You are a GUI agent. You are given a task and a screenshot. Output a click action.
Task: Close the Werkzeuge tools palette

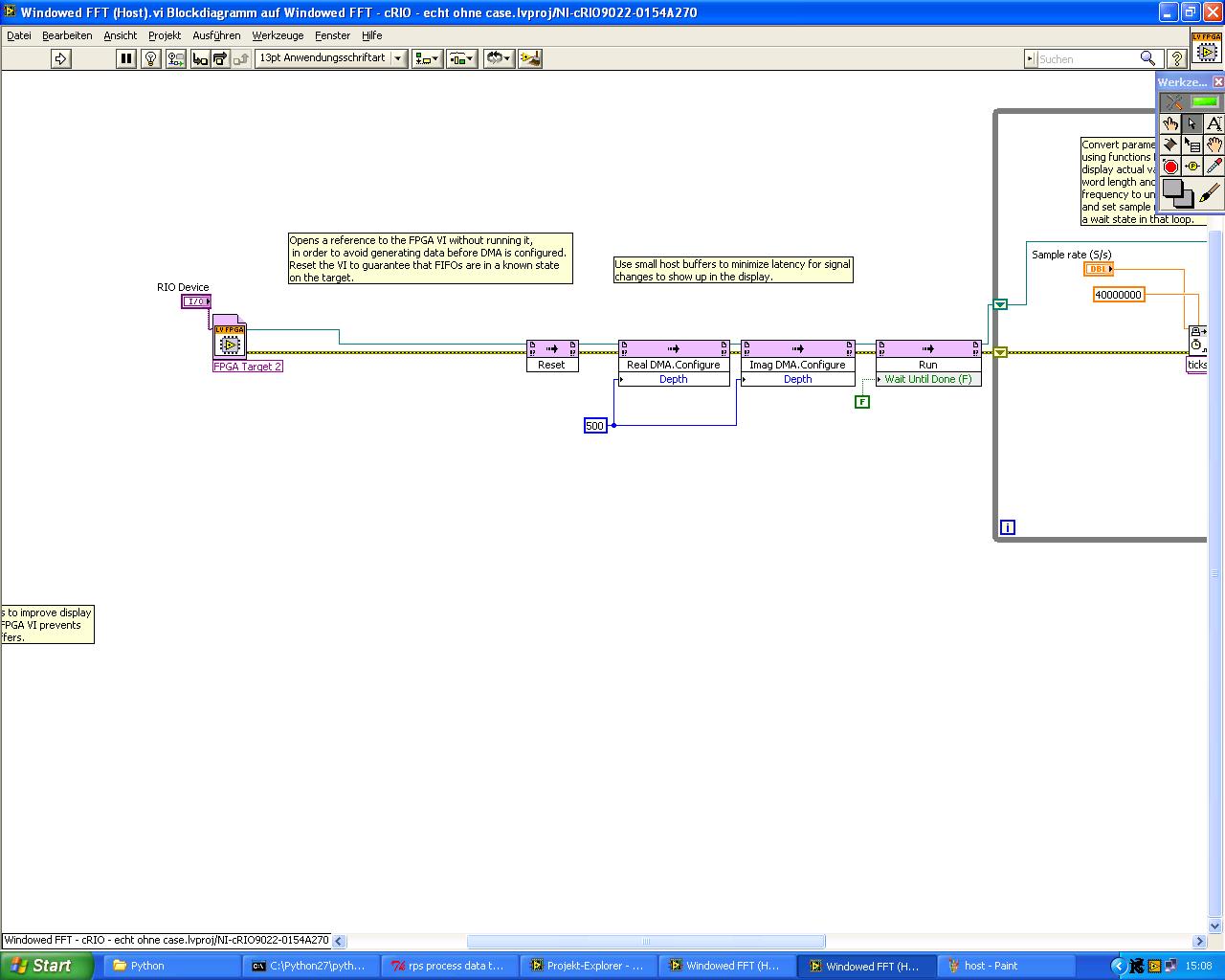[x=1218, y=82]
